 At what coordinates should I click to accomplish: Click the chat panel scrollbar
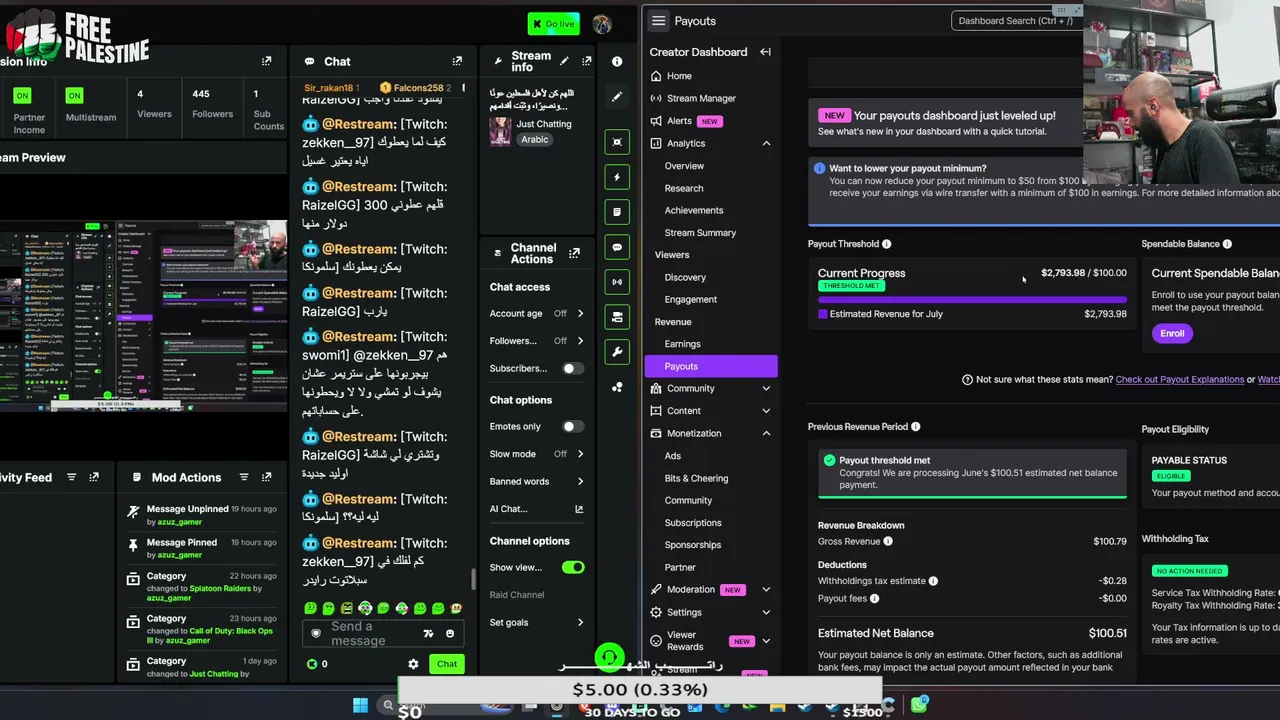click(x=474, y=580)
